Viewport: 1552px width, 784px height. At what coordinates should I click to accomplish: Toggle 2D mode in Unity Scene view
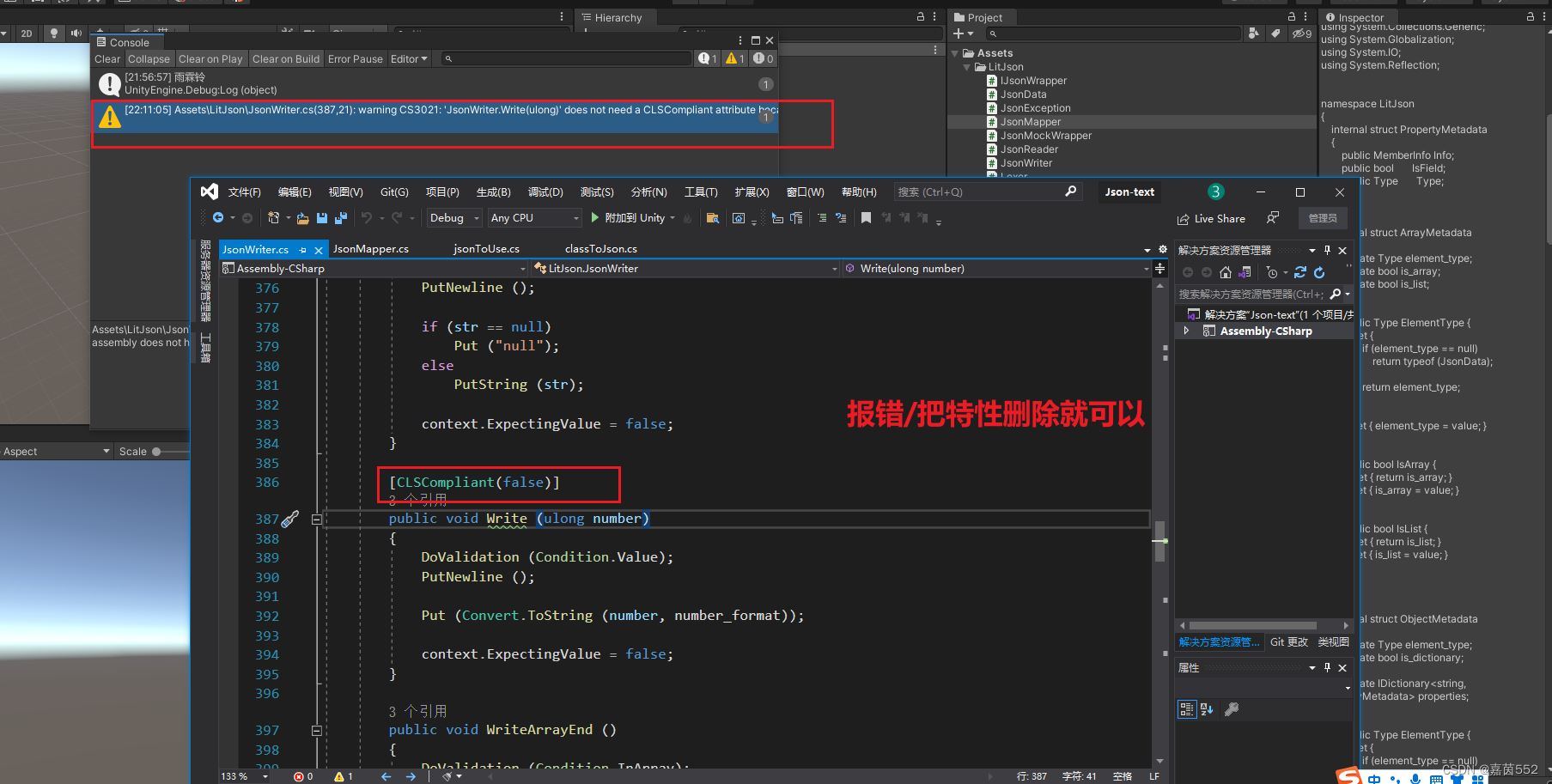[x=27, y=33]
